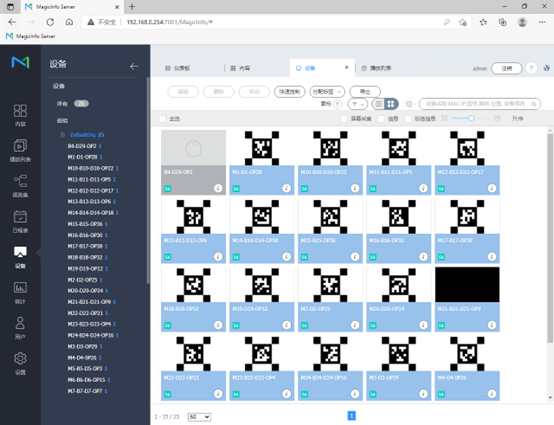This screenshot has width=554, height=425.
Task: Open the 播放列表 sidebar icon
Action: pyautogui.click(x=20, y=150)
